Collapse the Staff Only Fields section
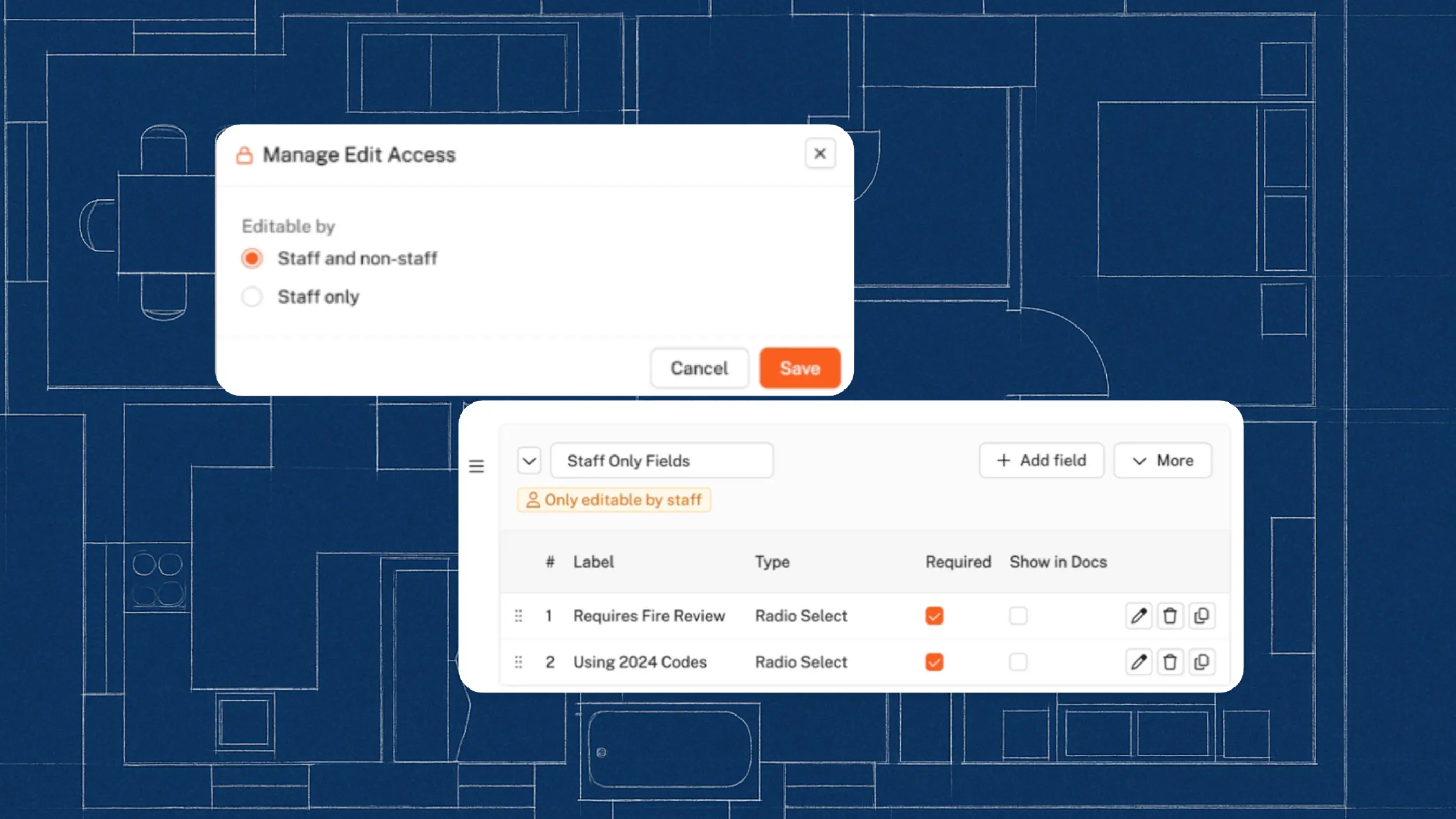 (529, 461)
